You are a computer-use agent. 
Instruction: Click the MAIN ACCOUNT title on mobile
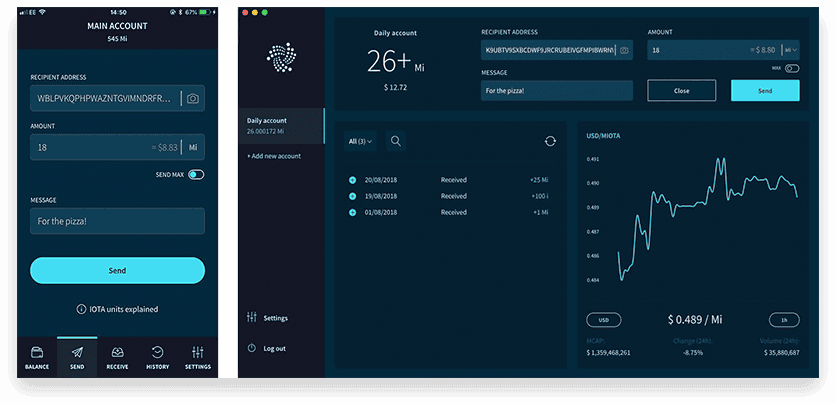point(117,26)
